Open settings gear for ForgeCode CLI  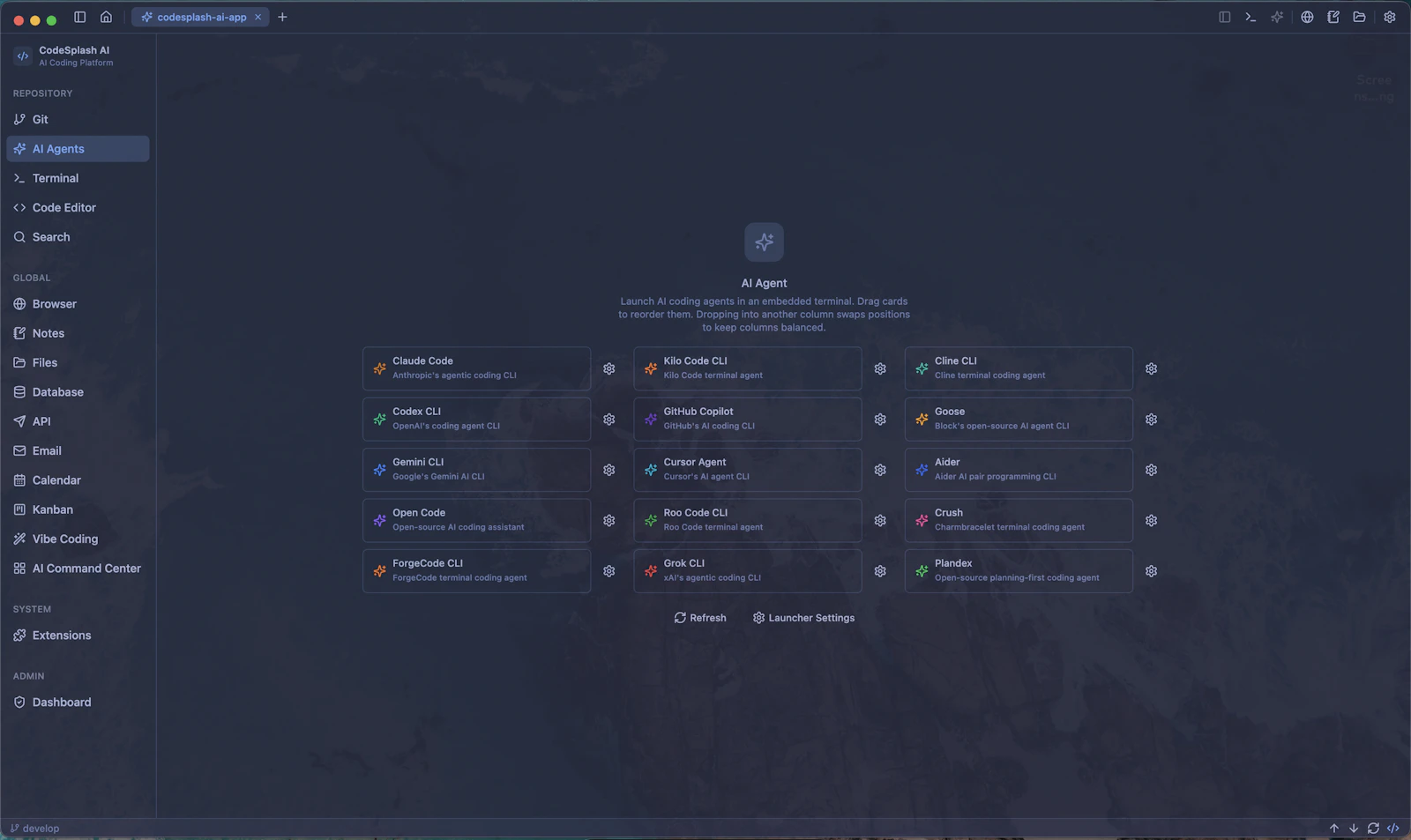tap(609, 571)
